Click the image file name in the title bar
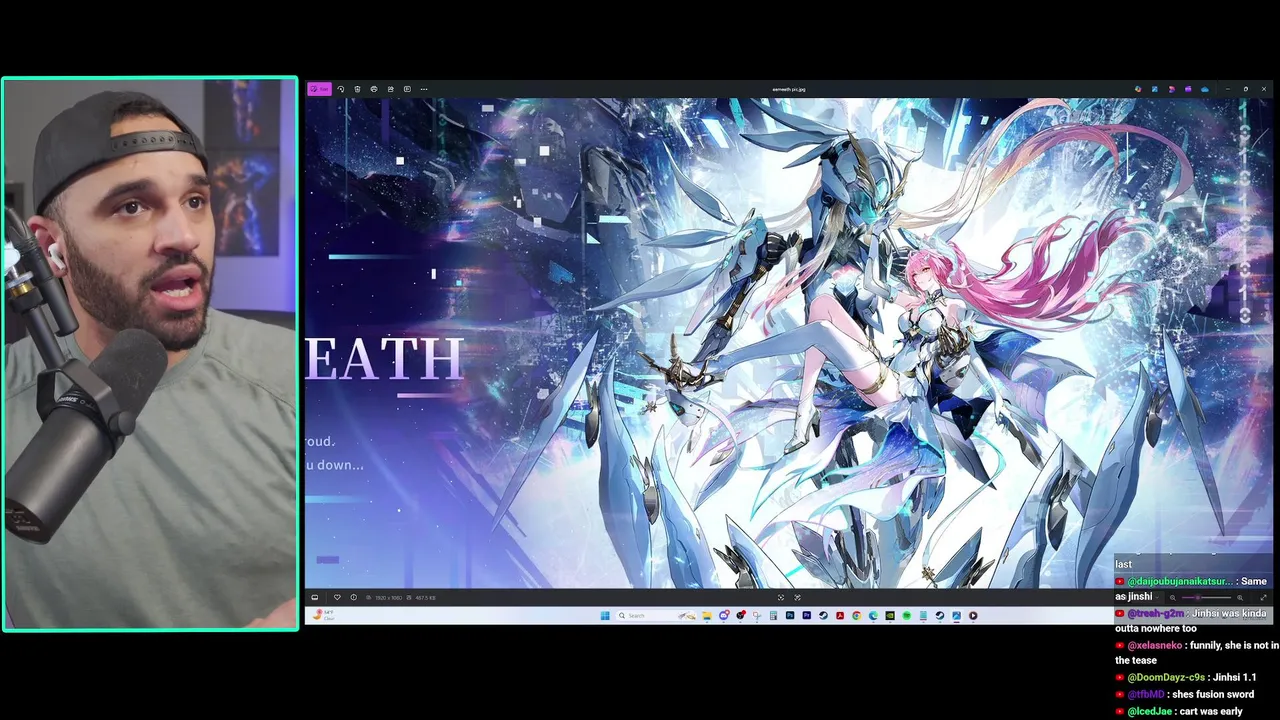This screenshot has width=1280, height=720. (789, 89)
